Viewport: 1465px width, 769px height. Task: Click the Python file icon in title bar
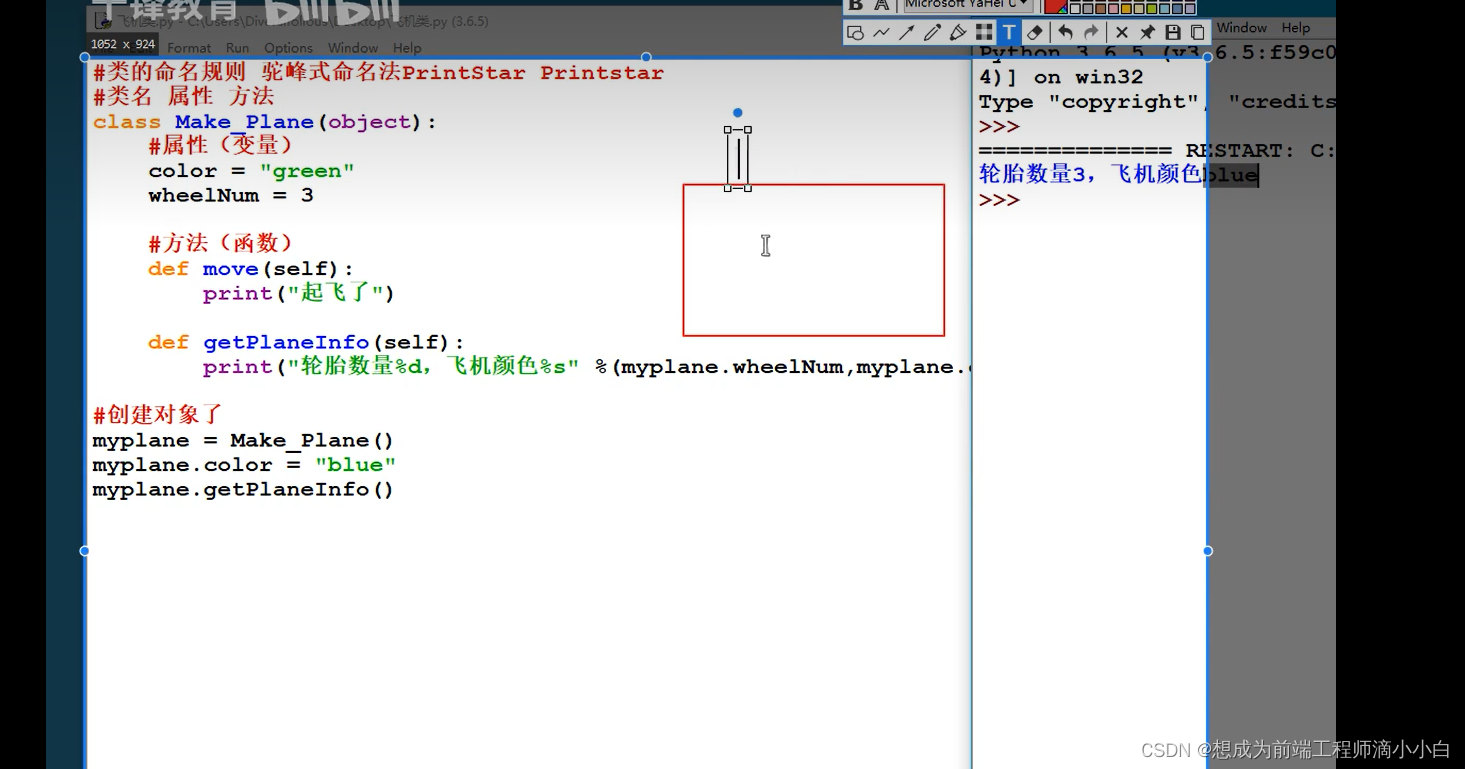102,21
